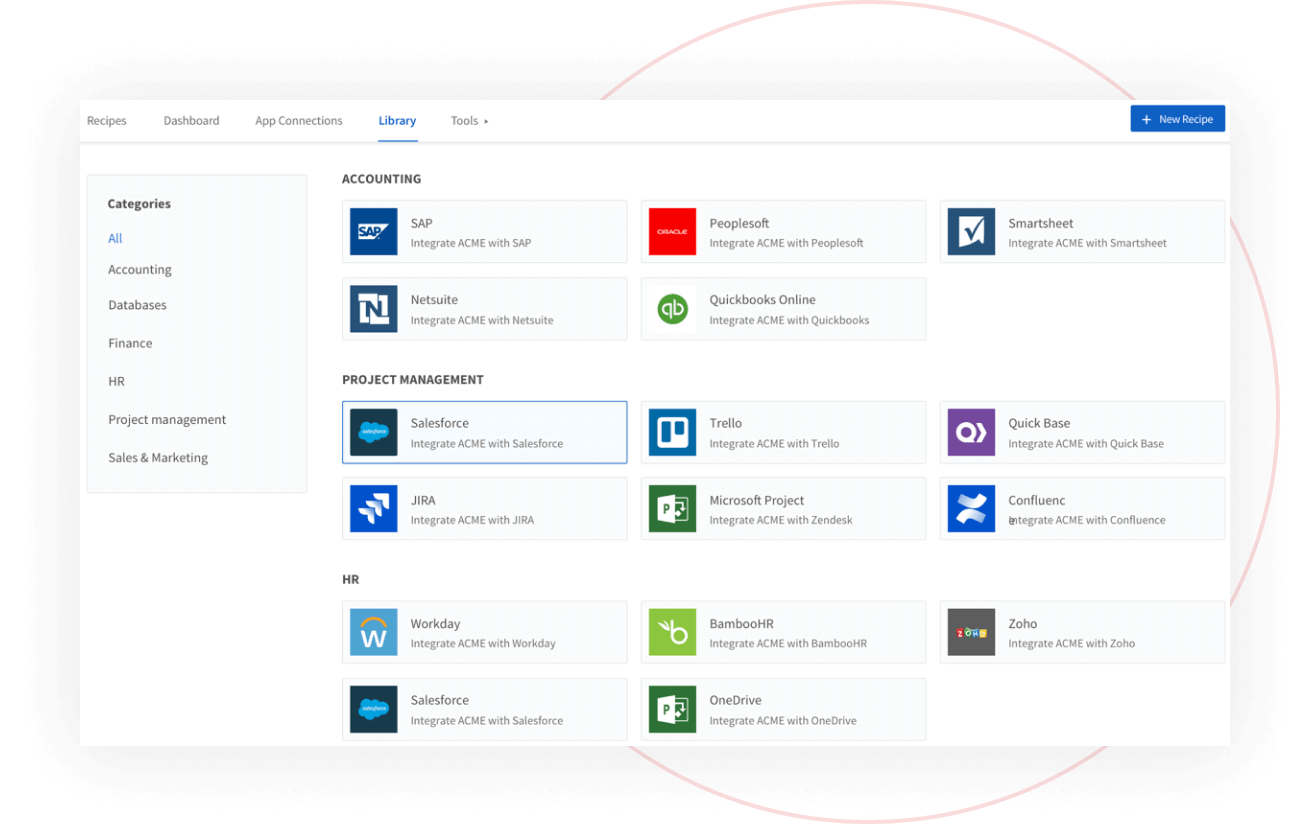The image size is (1310, 830).
Task: Expand the Tools menu arrow
Action: click(486, 121)
